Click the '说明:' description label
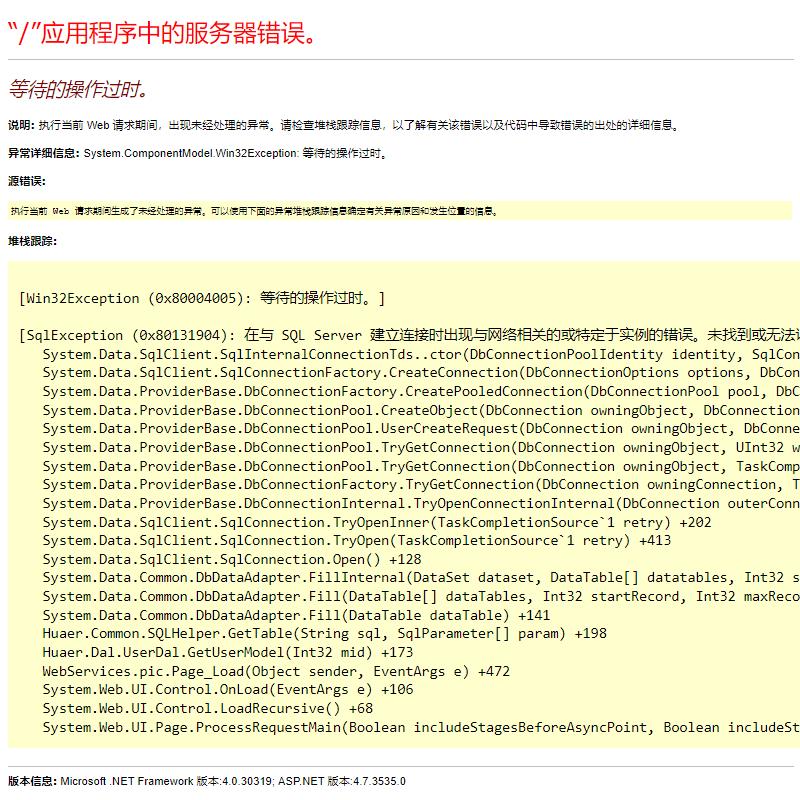The image size is (800, 800). point(21,126)
